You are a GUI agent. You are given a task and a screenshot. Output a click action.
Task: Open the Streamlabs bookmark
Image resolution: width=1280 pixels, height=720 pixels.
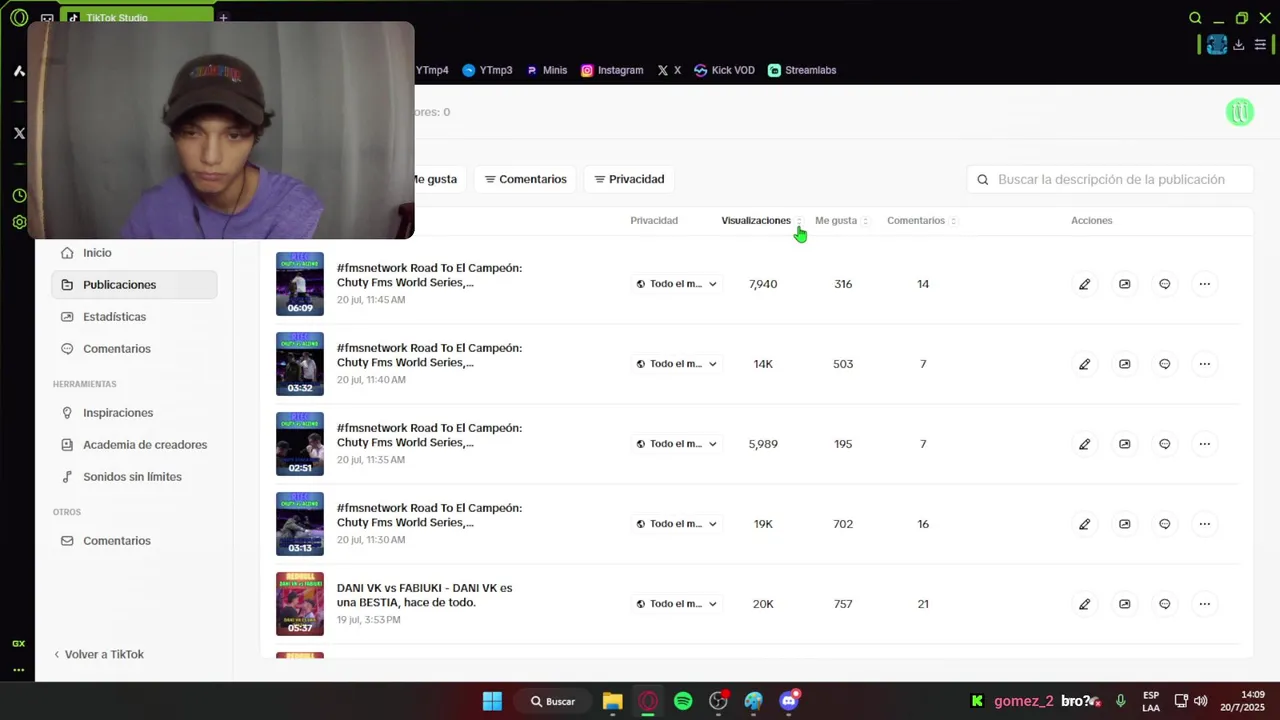[802, 70]
